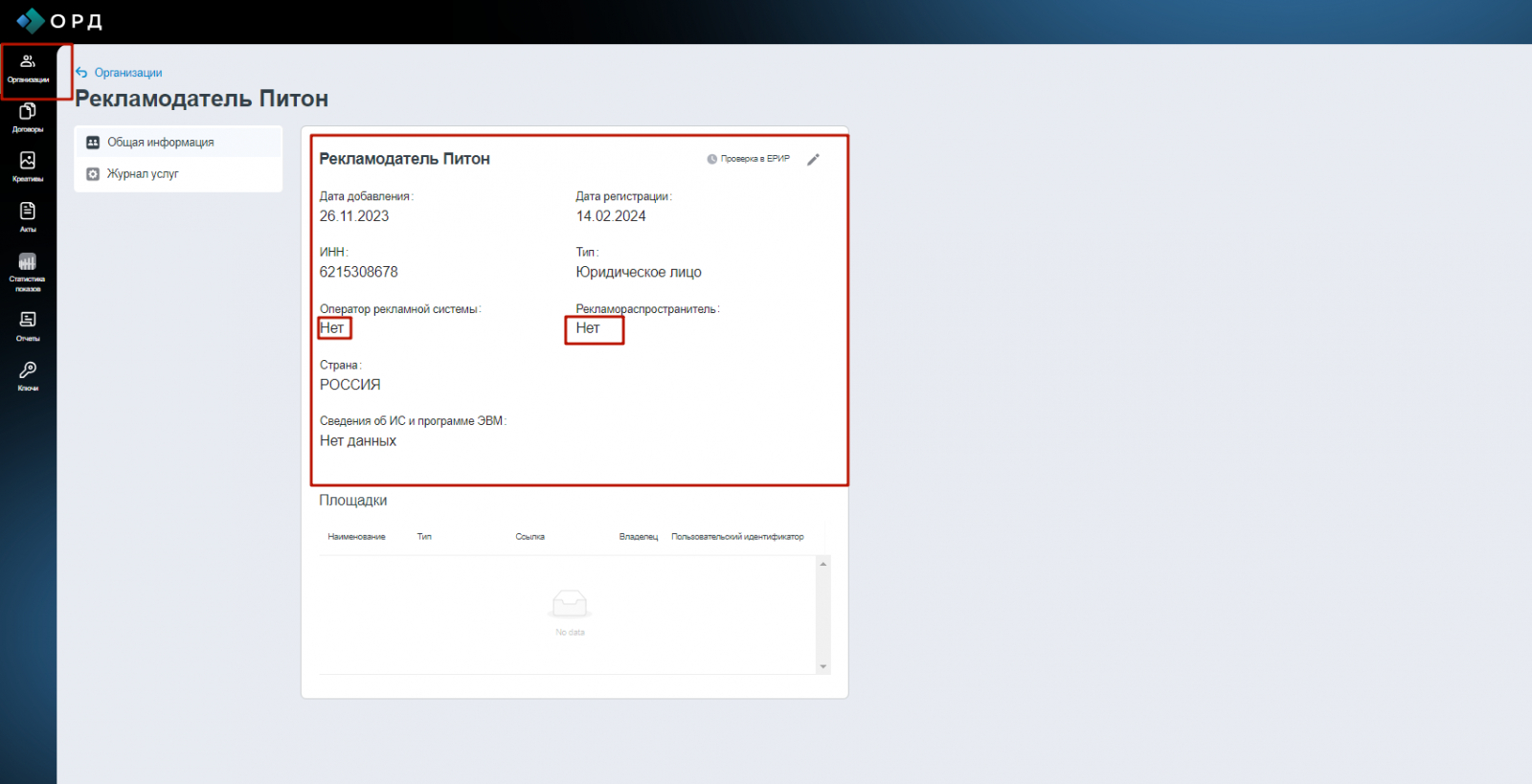The image size is (1532, 784).
Task: Open the Договоры section in the sidebar
Action: click(x=28, y=118)
